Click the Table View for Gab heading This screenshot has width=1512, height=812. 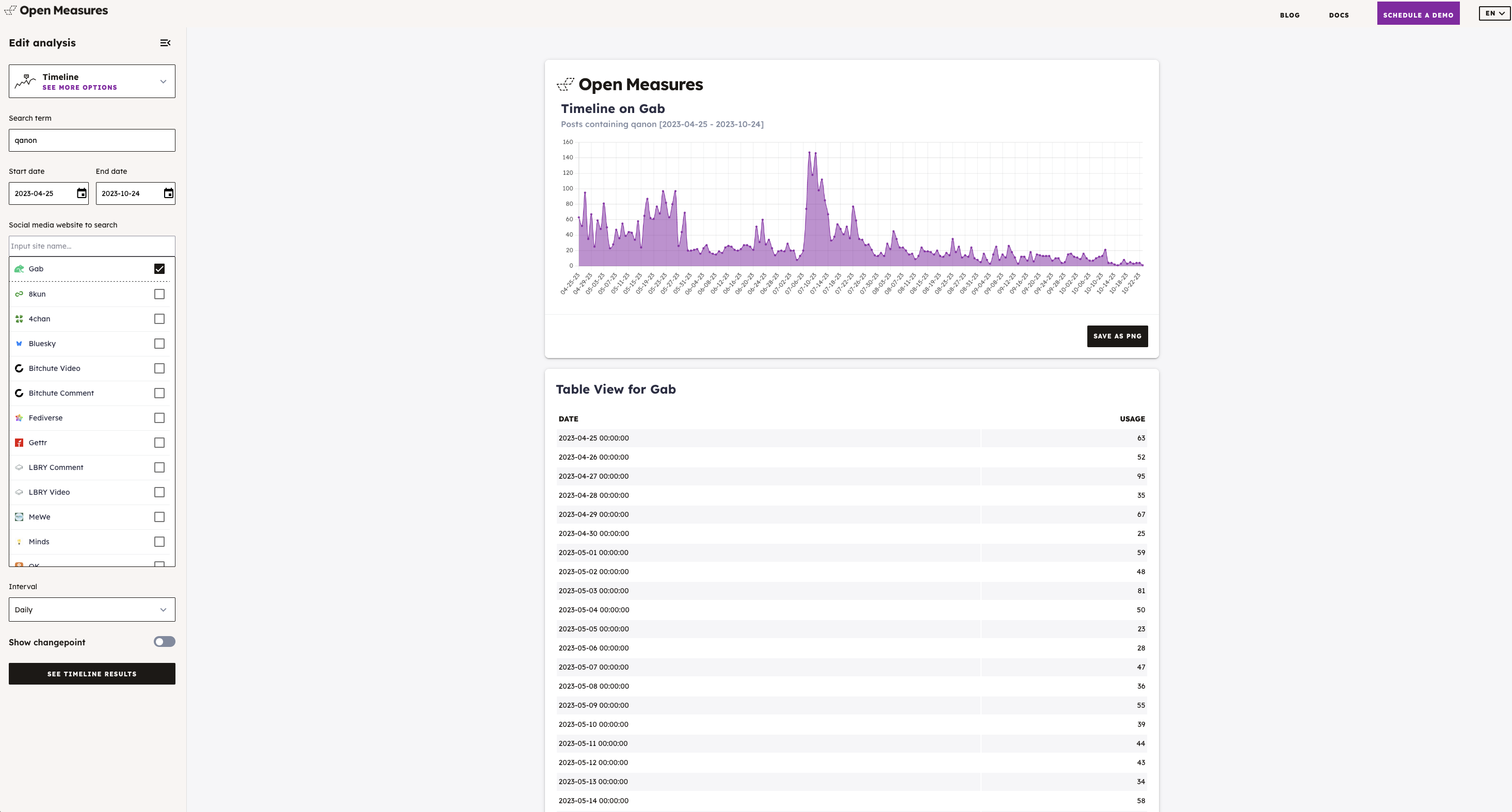616,389
